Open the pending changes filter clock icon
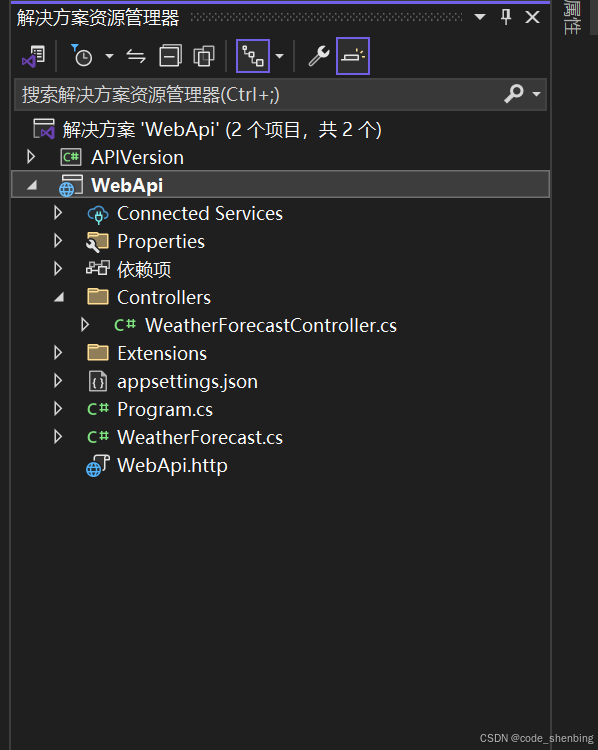Image resolution: width=598 pixels, height=750 pixels. [x=82, y=56]
